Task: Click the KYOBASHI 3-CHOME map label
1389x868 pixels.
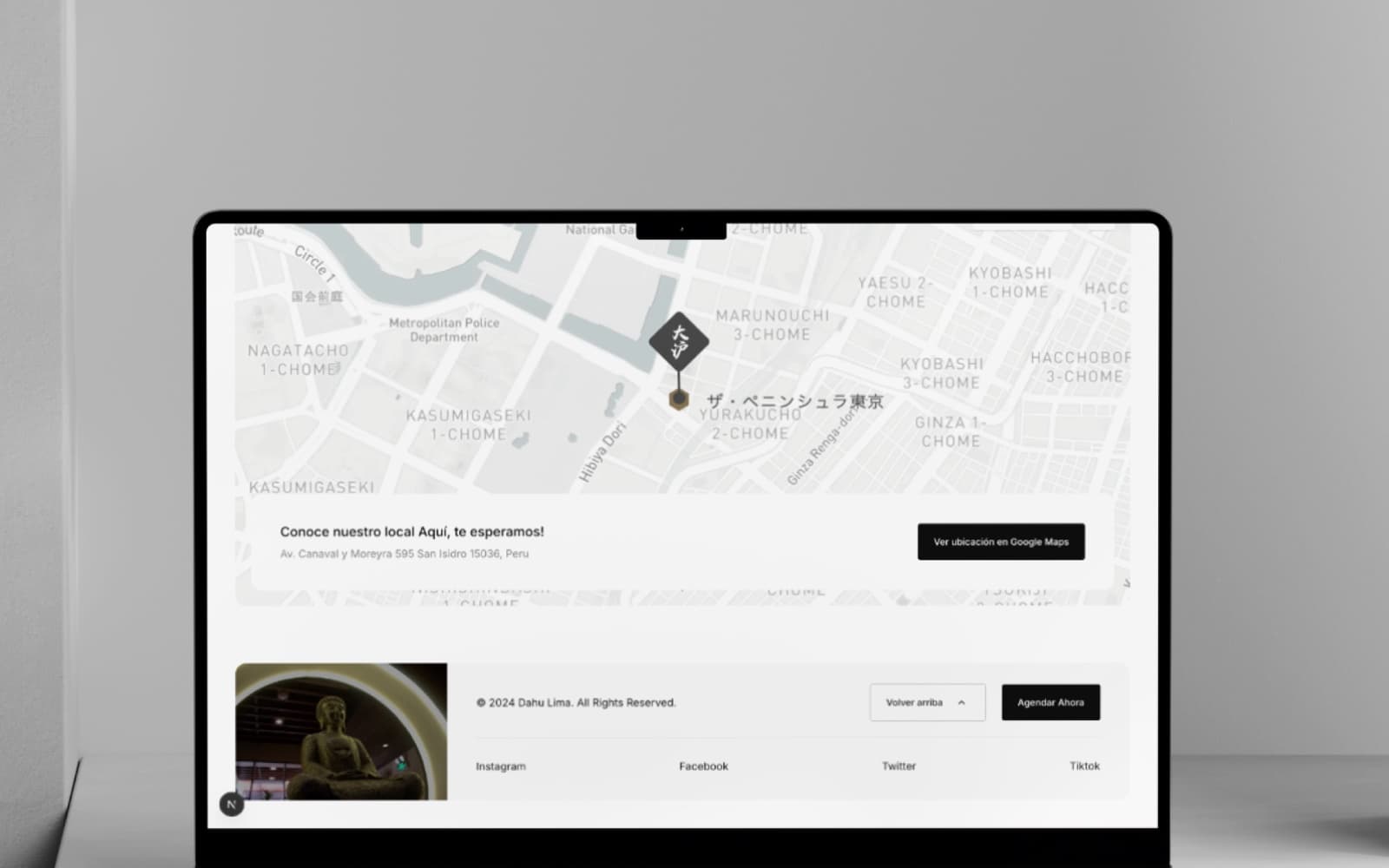Action: [941, 373]
